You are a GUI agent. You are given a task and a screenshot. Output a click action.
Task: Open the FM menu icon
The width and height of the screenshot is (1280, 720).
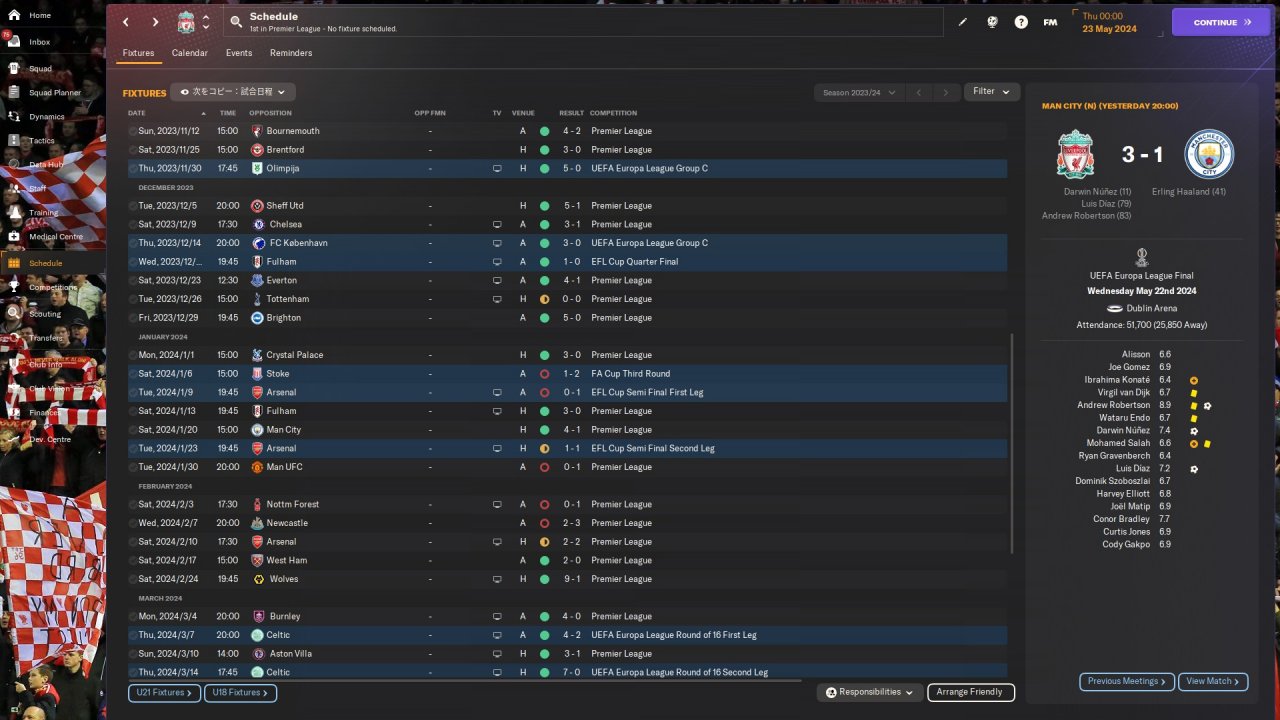point(1050,22)
